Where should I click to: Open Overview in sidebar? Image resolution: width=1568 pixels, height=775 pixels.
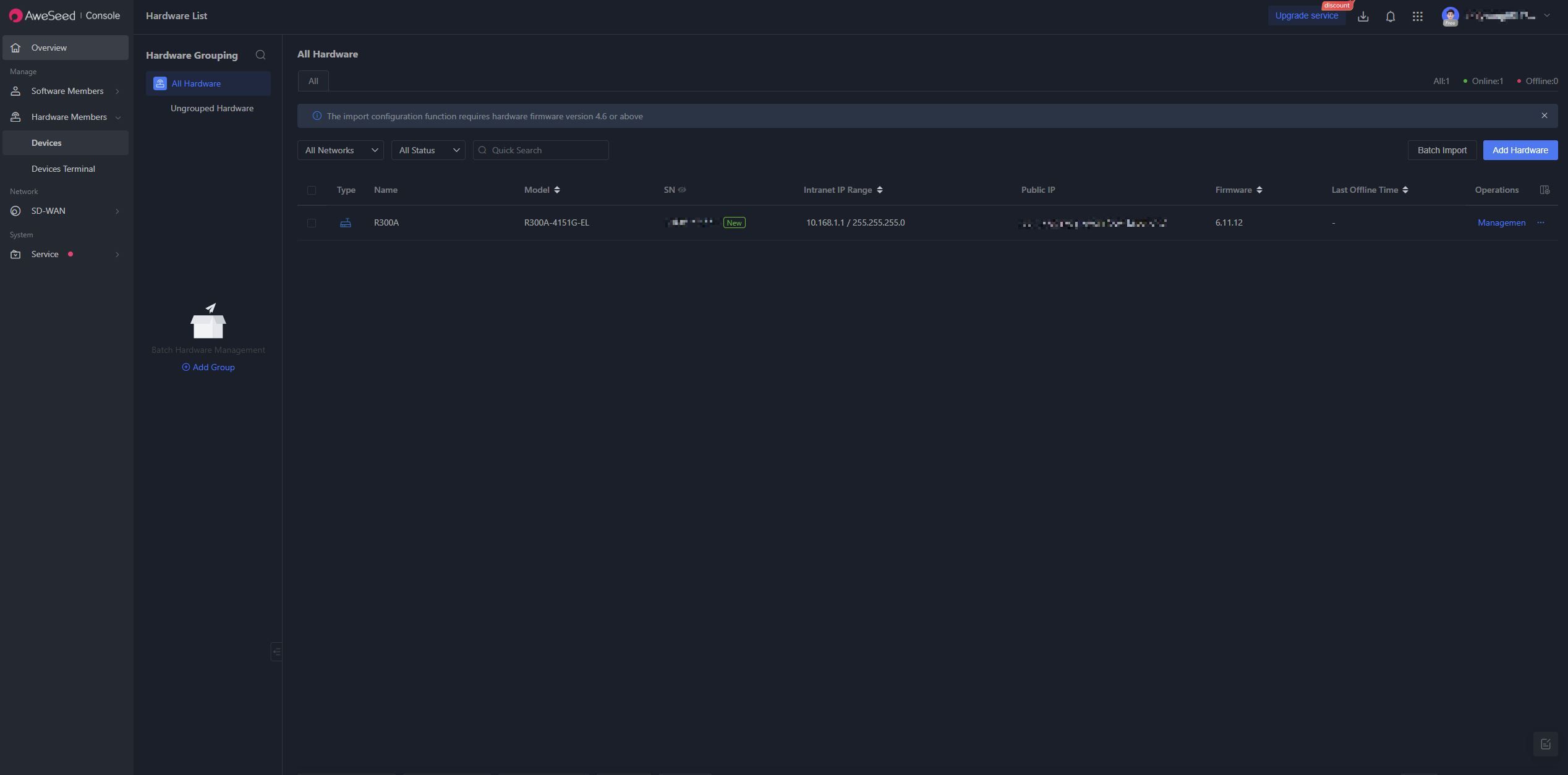(x=65, y=48)
